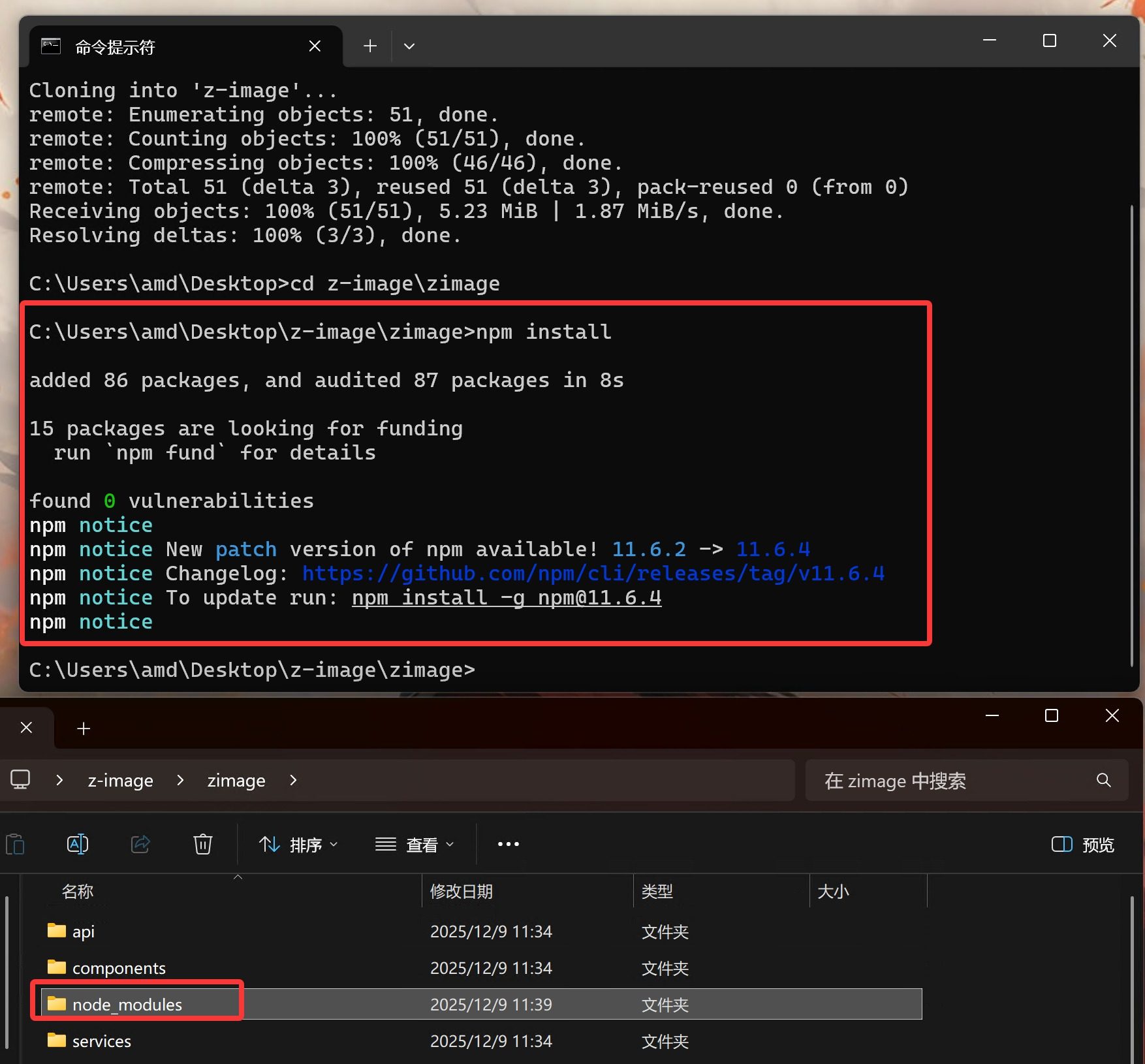
Task: Expand the chevron after zimage breadcrumb
Action: coord(293,780)
